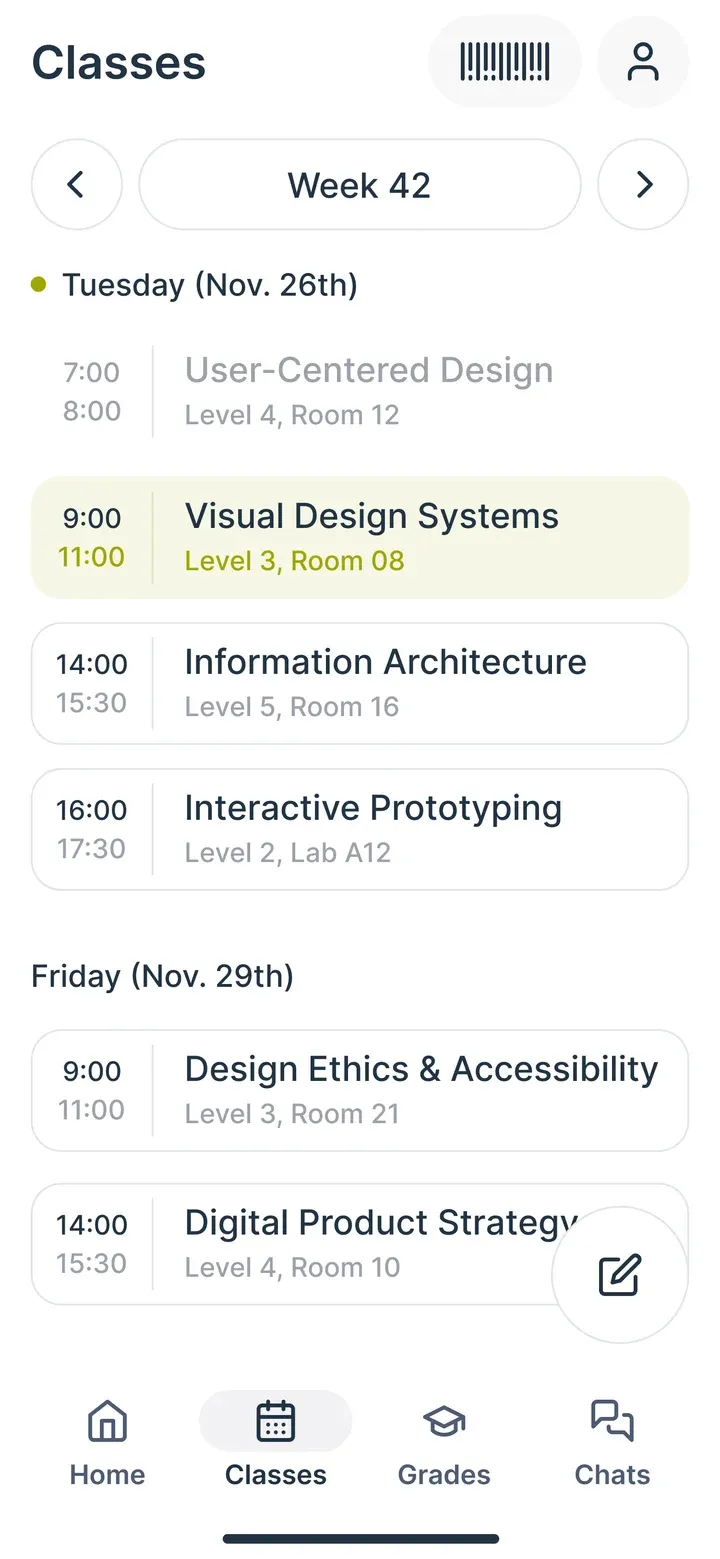The width and height of the screenshot is (720, 1559).
Task: Select Interactive Prototyping class entry
Action: coord(360,830)
